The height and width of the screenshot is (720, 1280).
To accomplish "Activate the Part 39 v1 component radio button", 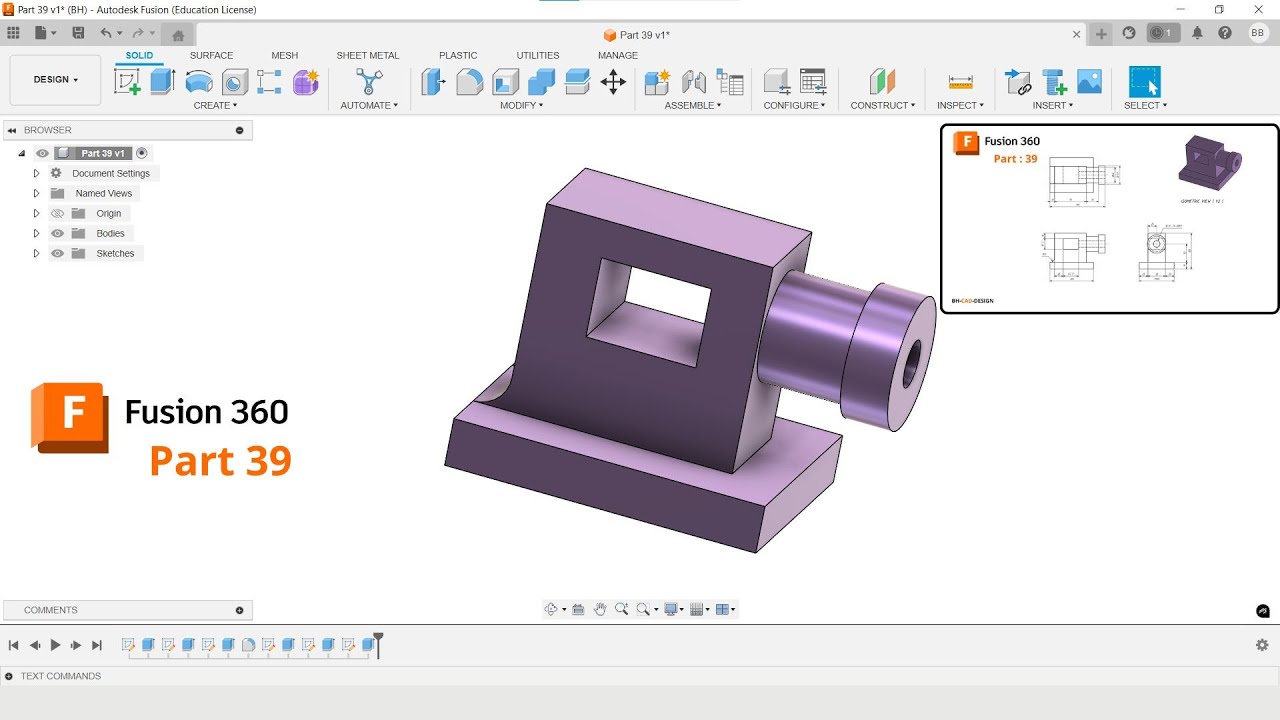I will pos(141,153).
